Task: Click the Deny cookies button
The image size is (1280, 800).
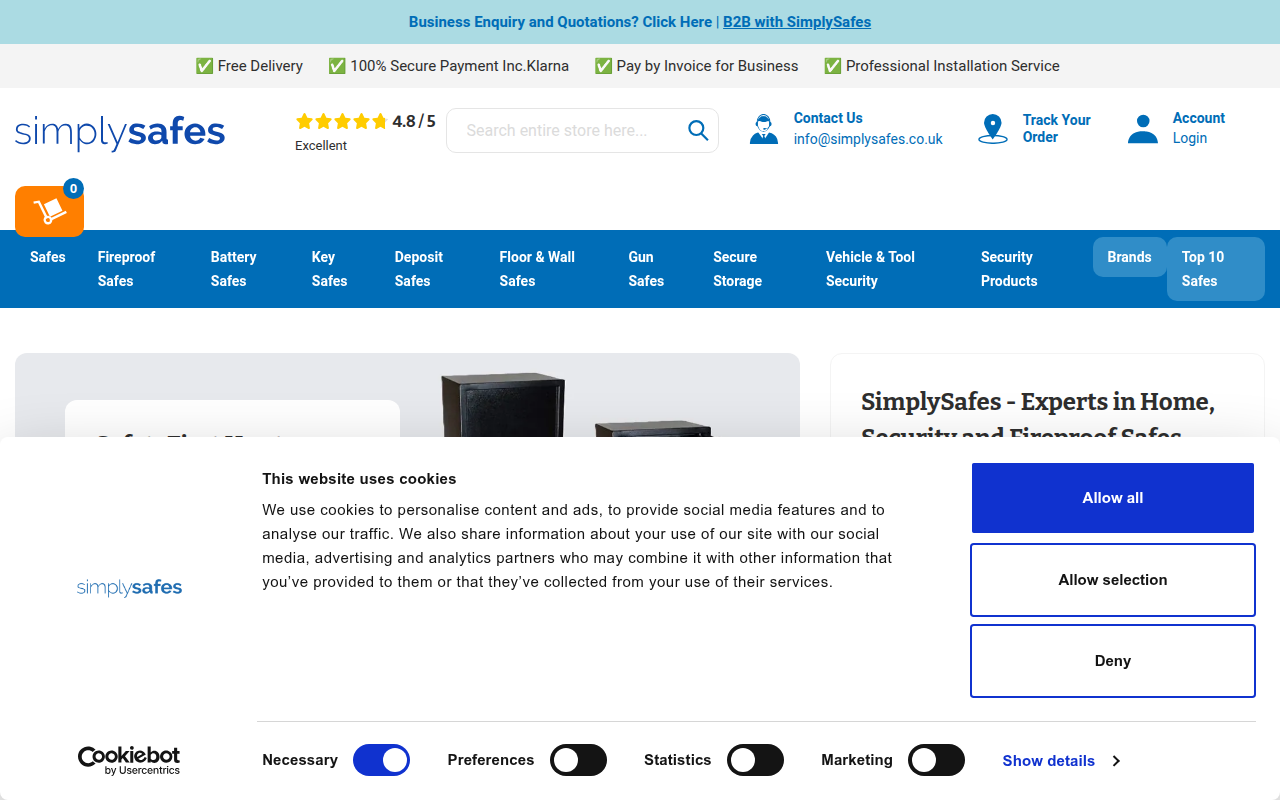Action: pyautogui.click(x=1113, y=661)
